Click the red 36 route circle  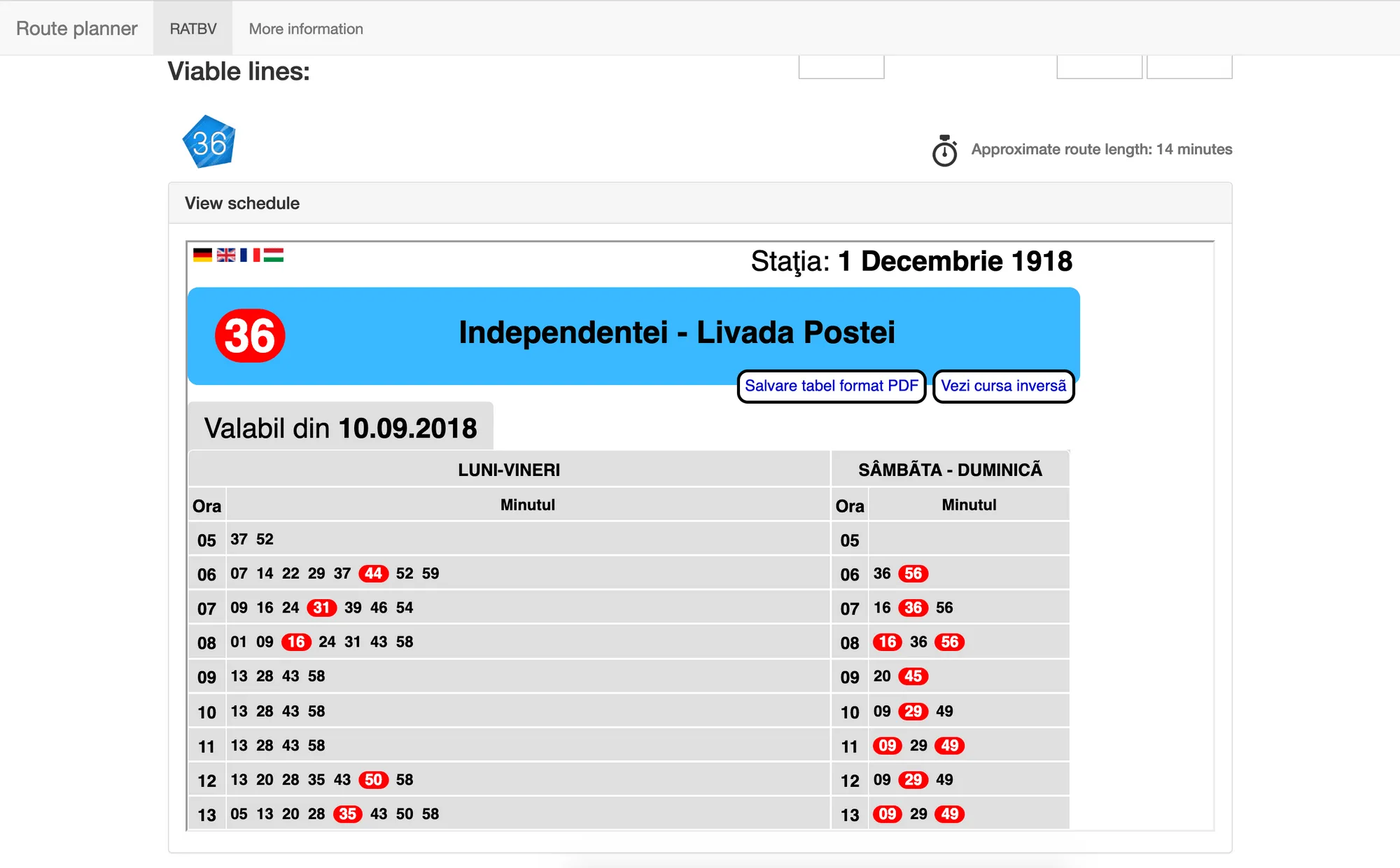click(250, 335)
